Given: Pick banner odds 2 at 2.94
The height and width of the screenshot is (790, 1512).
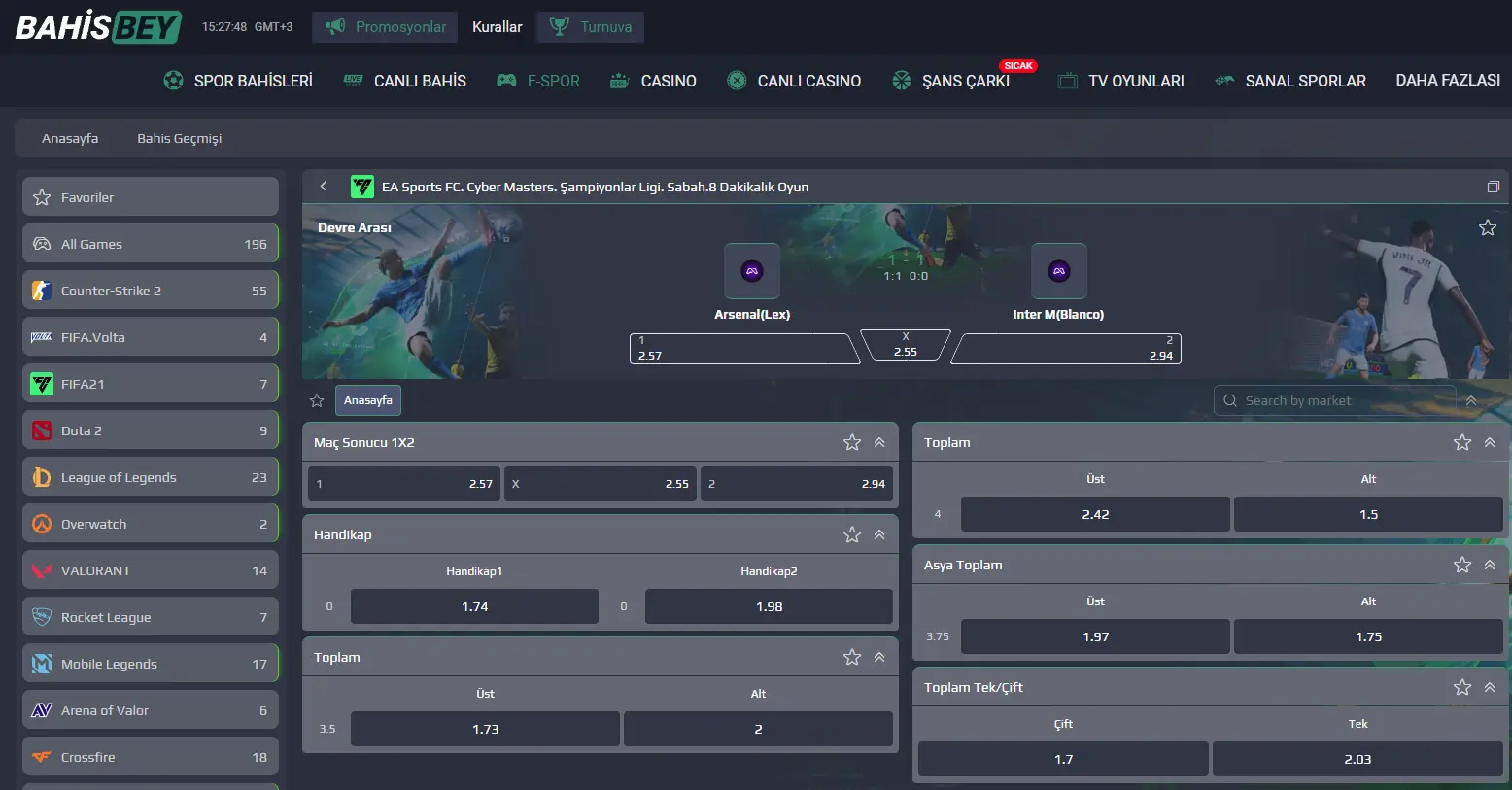Looking at the screenshot, I should 1066,348.
